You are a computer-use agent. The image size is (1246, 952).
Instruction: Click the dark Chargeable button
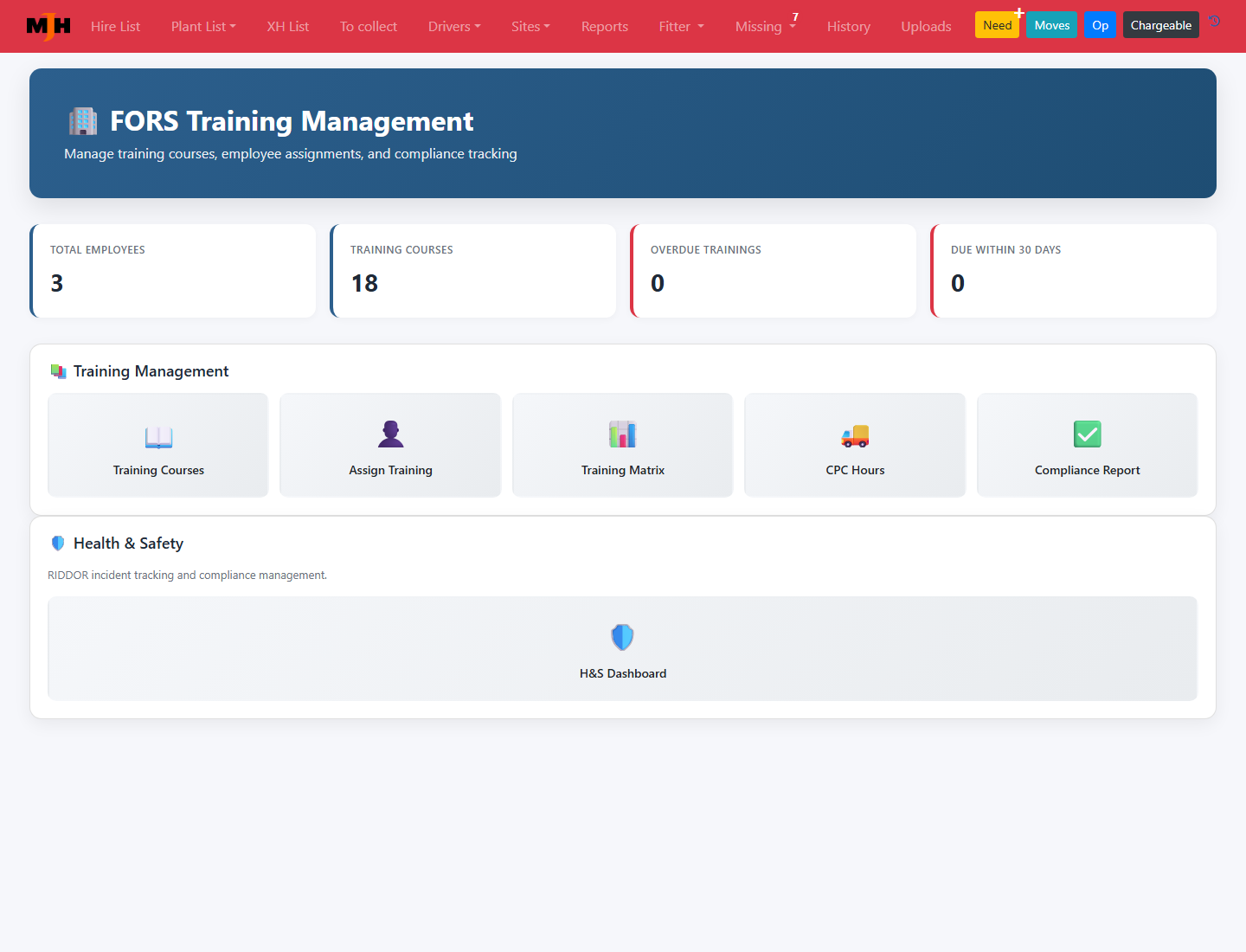pyautogui.click(x=1161, y=25)
